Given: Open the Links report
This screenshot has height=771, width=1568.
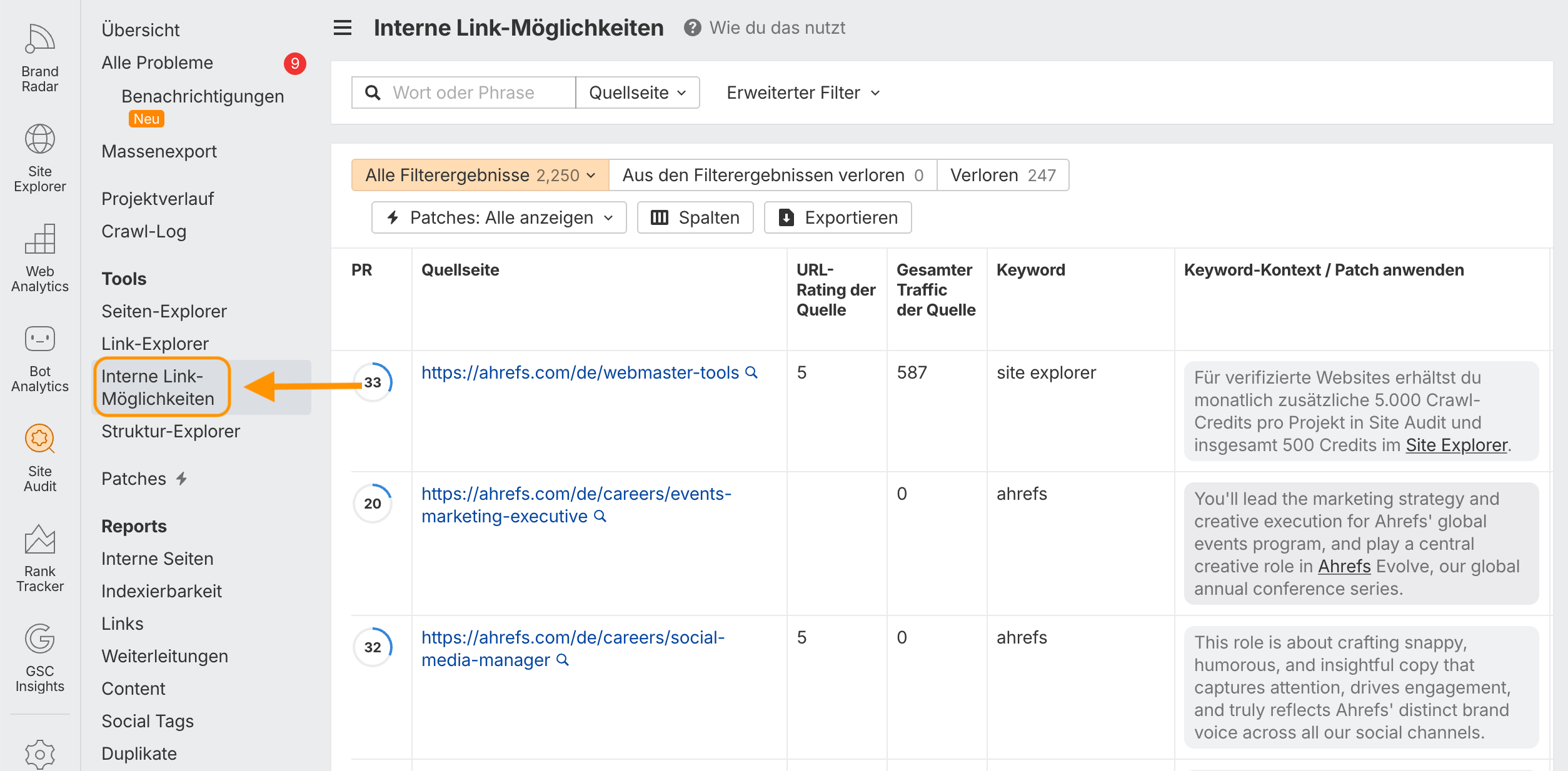Looking at the screenshot, I should coord(123,624).
